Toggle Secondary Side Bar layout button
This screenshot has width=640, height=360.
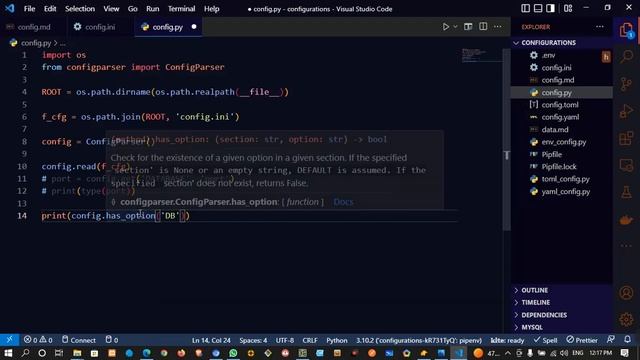(550, 8)
